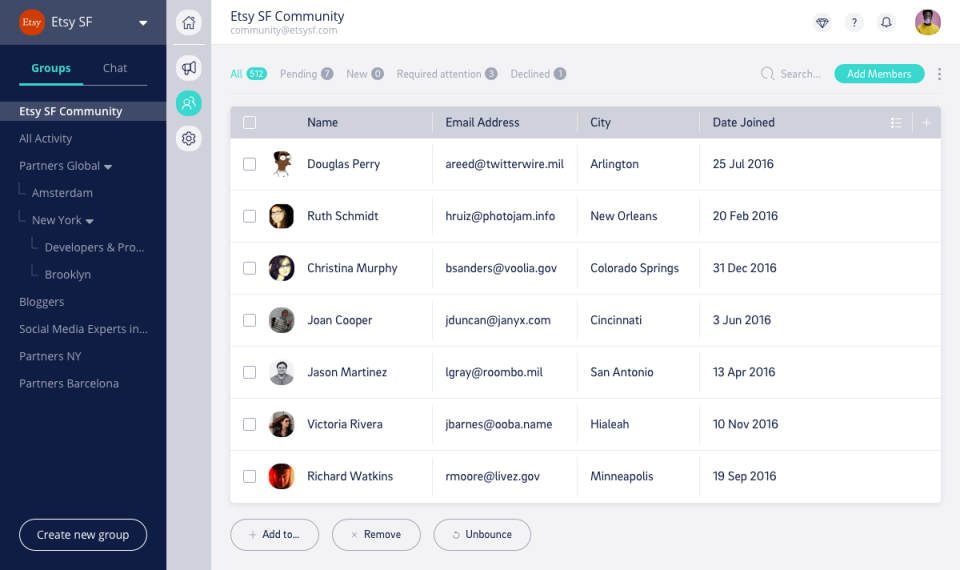960x570 pixels.
Task: Open the Developers & Pro... subgroup
Action: [x=94, y=247]
